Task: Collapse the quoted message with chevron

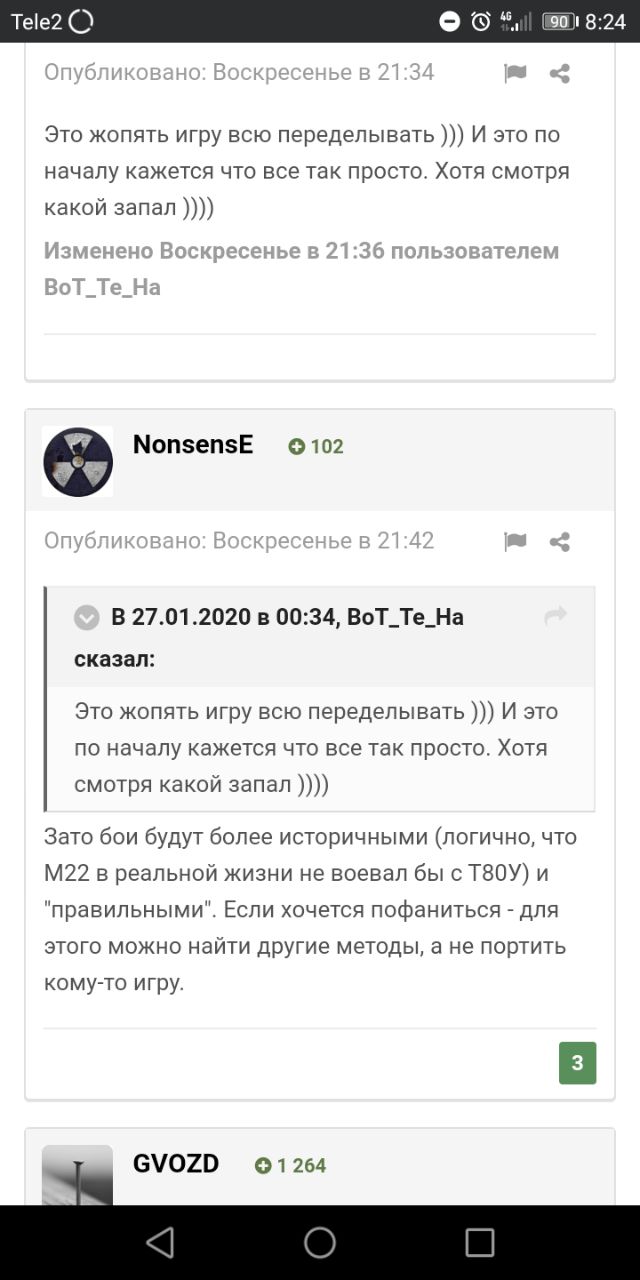Action: tap(87, 618)
